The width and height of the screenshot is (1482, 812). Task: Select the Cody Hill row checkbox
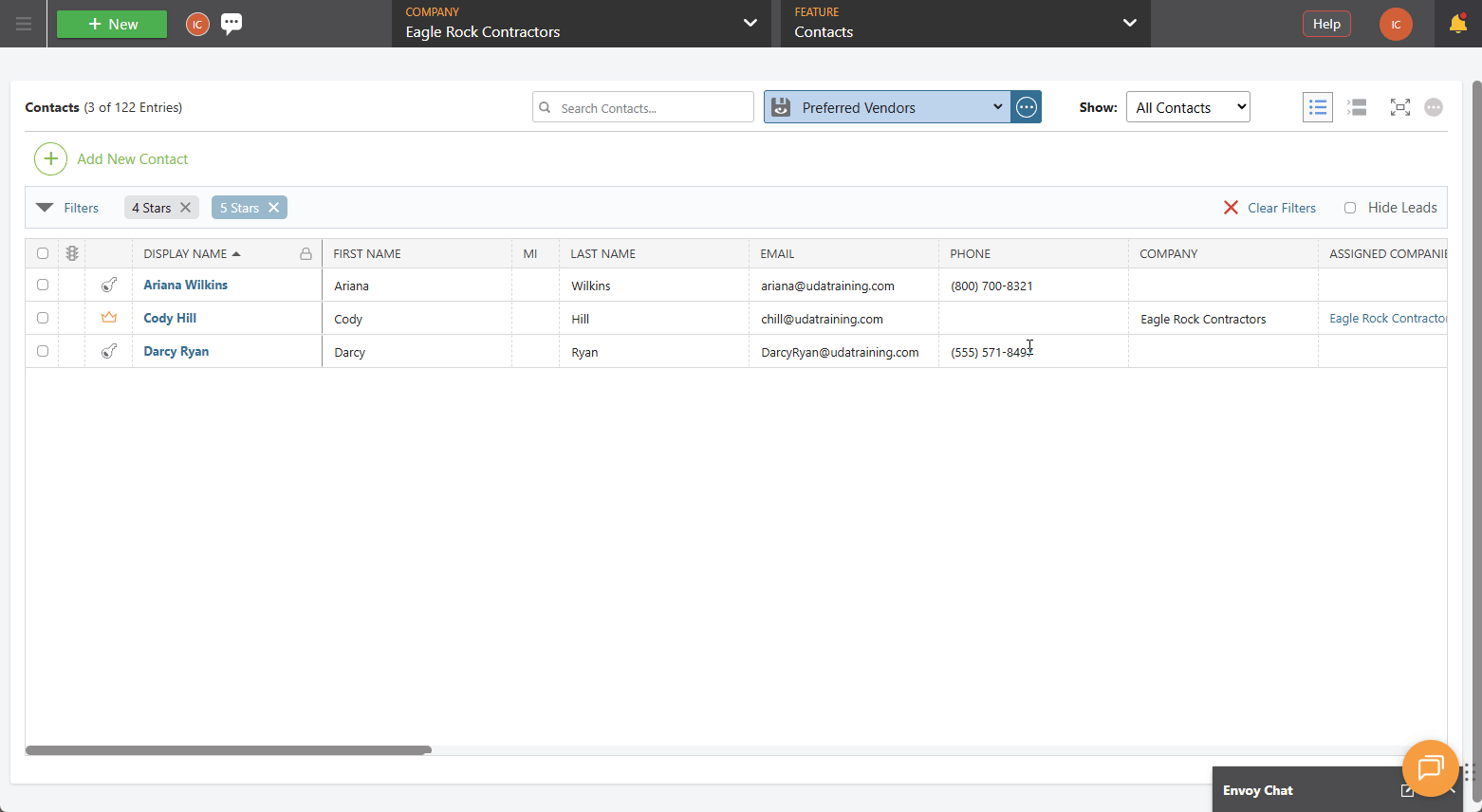pos(43,318)
